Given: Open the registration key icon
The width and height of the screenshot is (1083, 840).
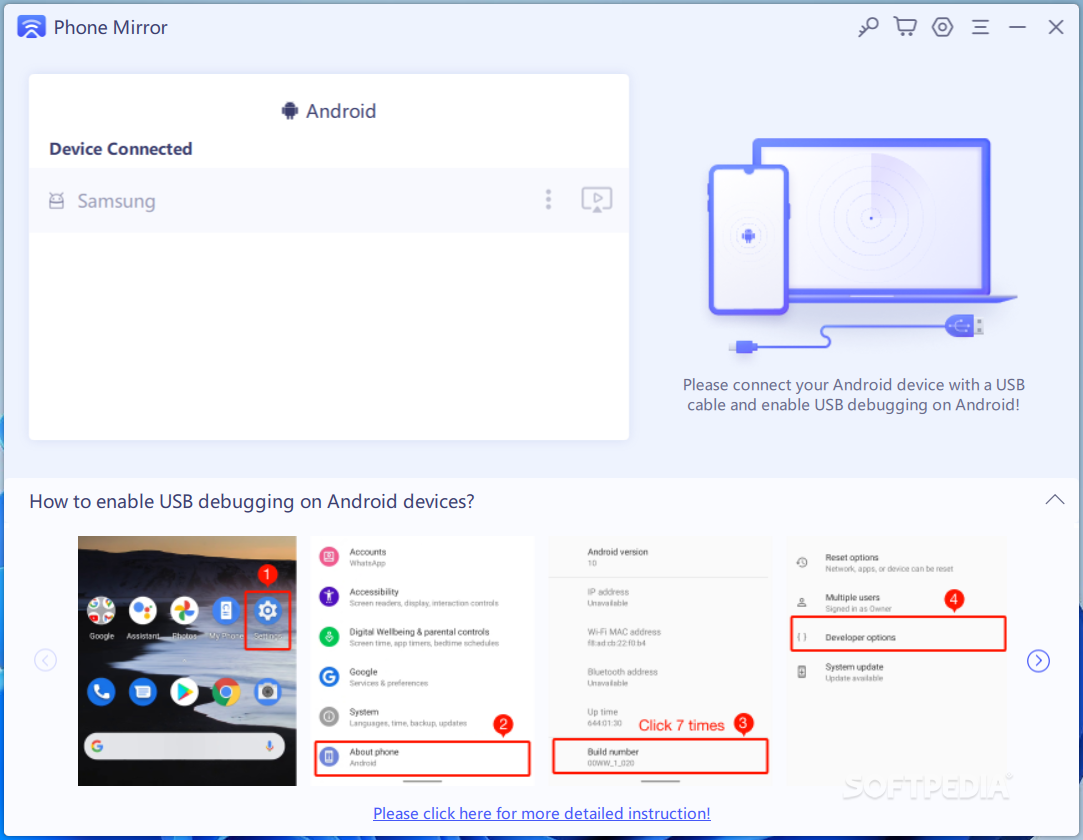Looking at the screenshot, I should pyautogui.click(x=868, y=27).
